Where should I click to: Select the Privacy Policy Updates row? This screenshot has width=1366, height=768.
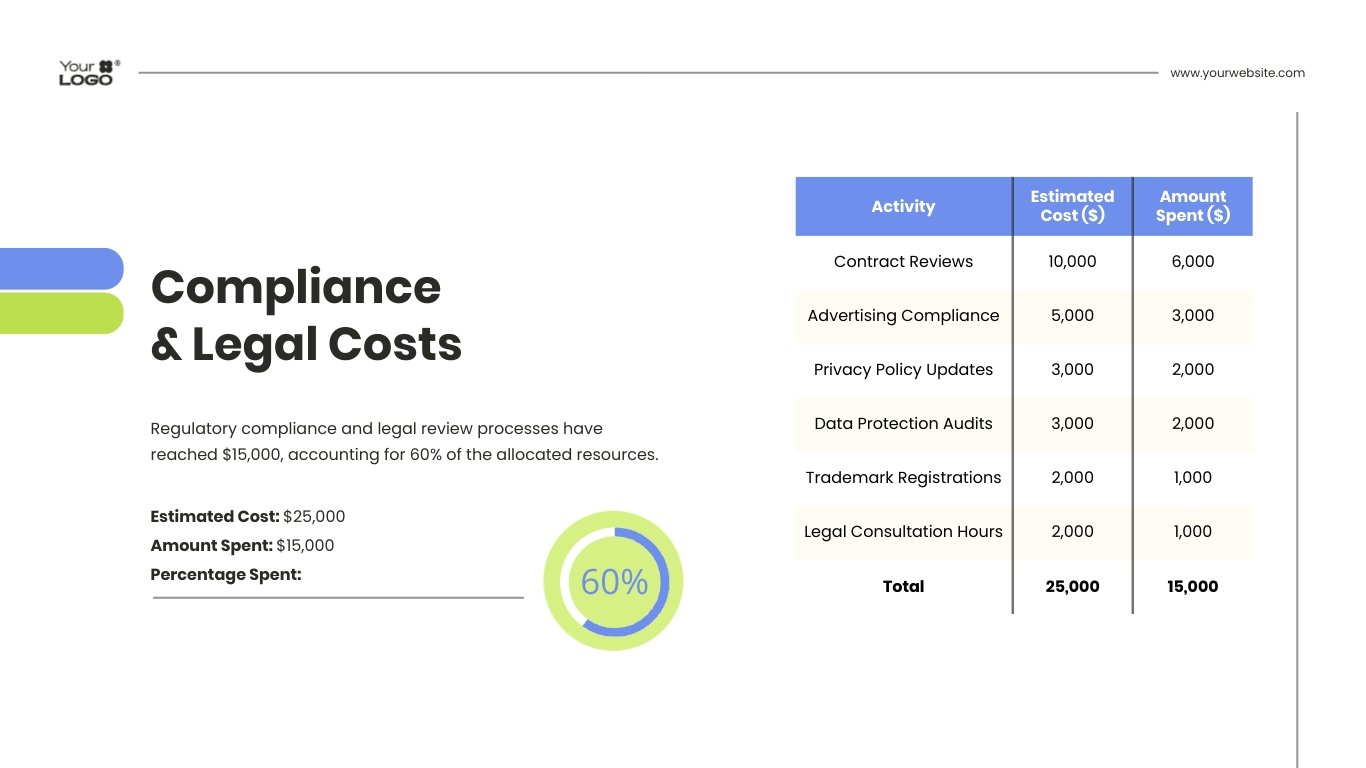pos(902,369)
